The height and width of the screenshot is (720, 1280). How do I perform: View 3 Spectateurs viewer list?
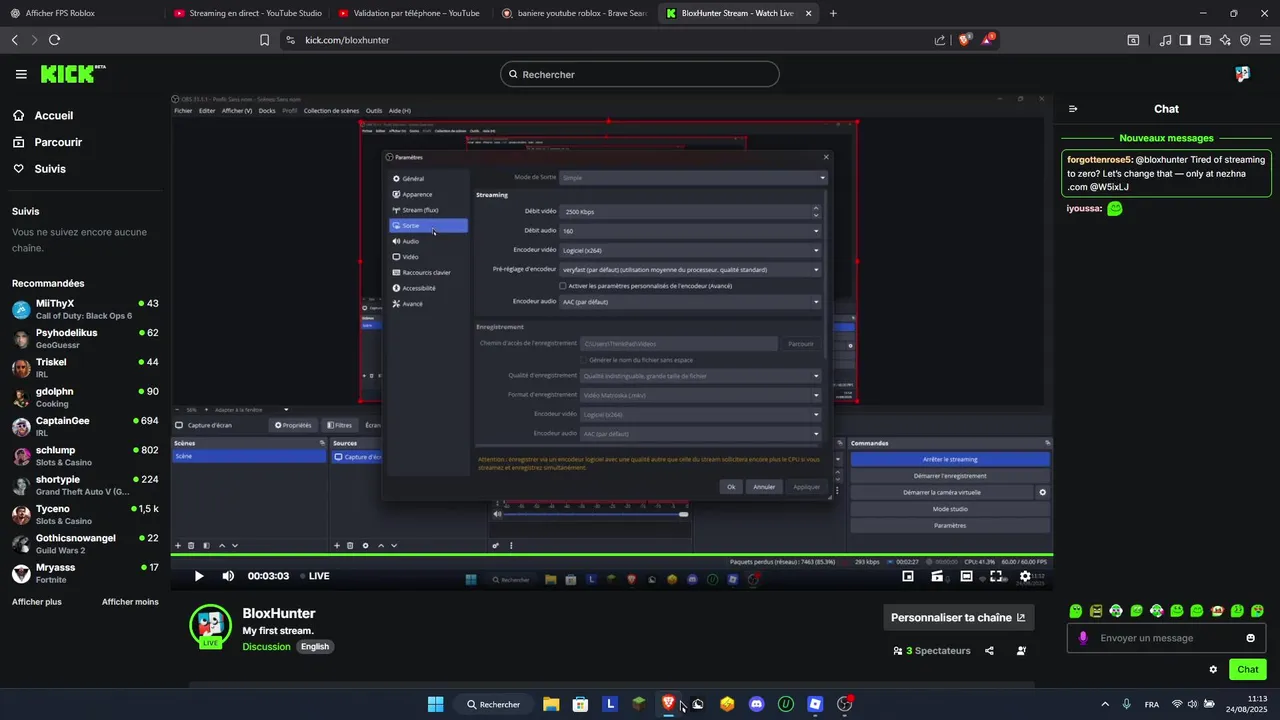click(932, 651)
